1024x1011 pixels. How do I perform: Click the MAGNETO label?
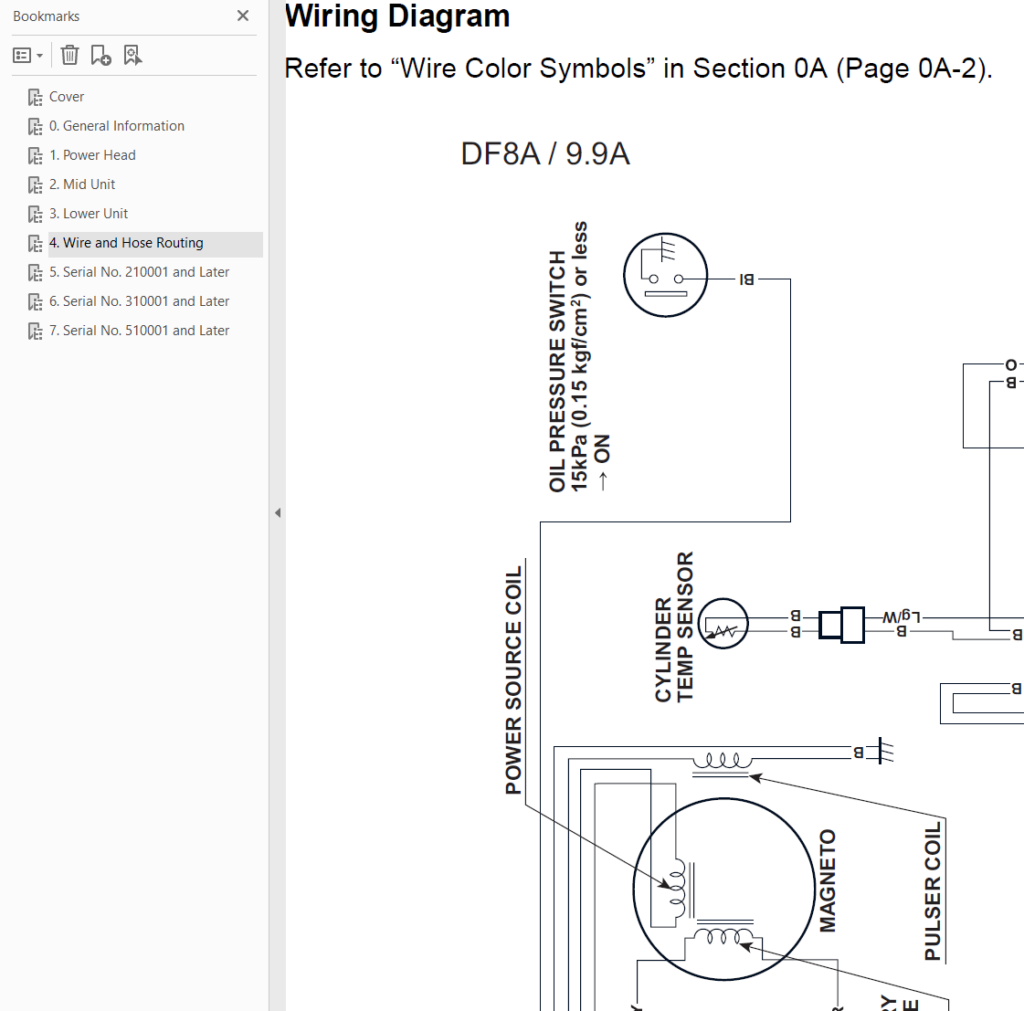(827, 880)
